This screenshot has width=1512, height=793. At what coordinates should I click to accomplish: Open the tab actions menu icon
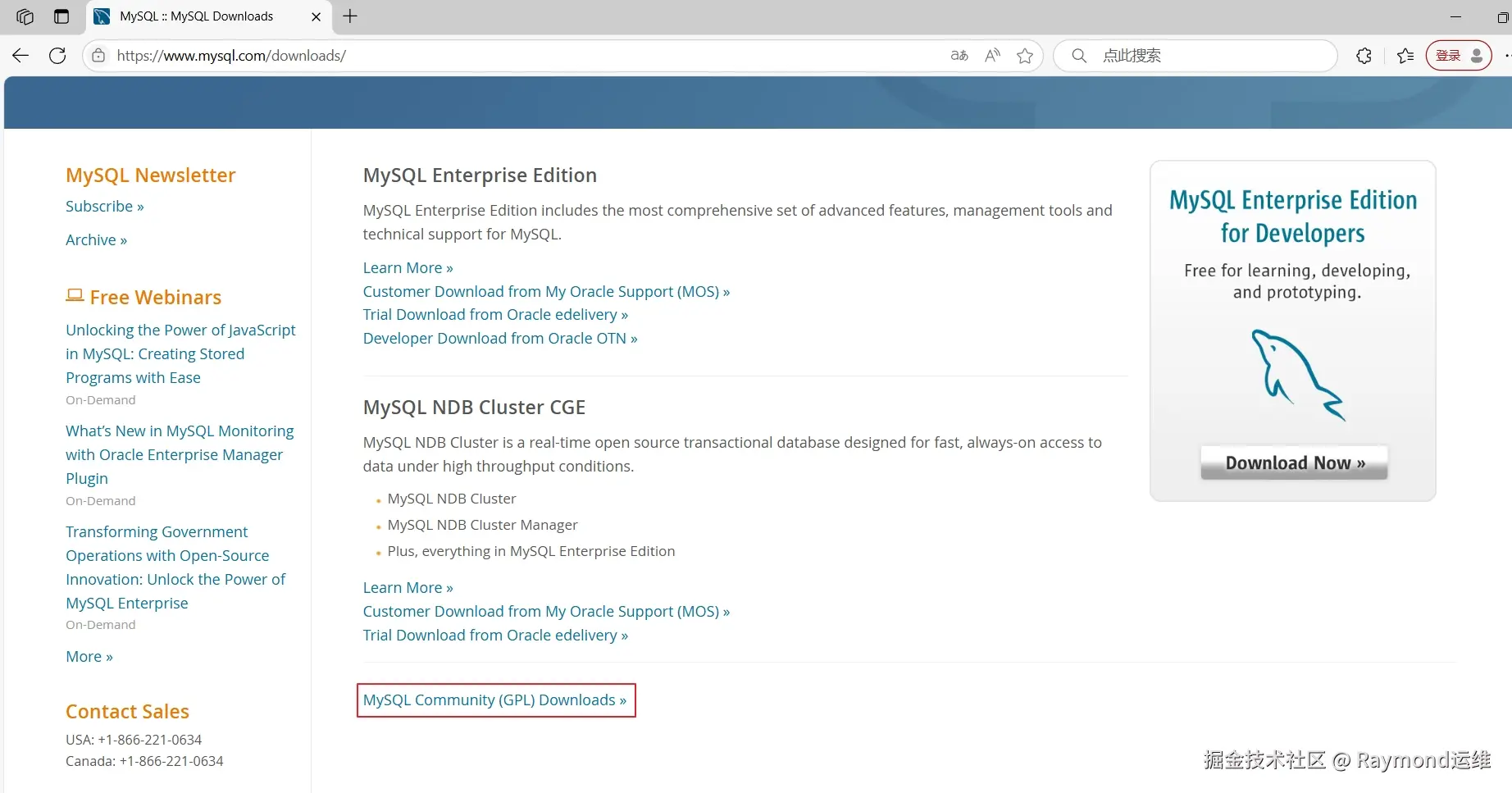click(61, 16)
